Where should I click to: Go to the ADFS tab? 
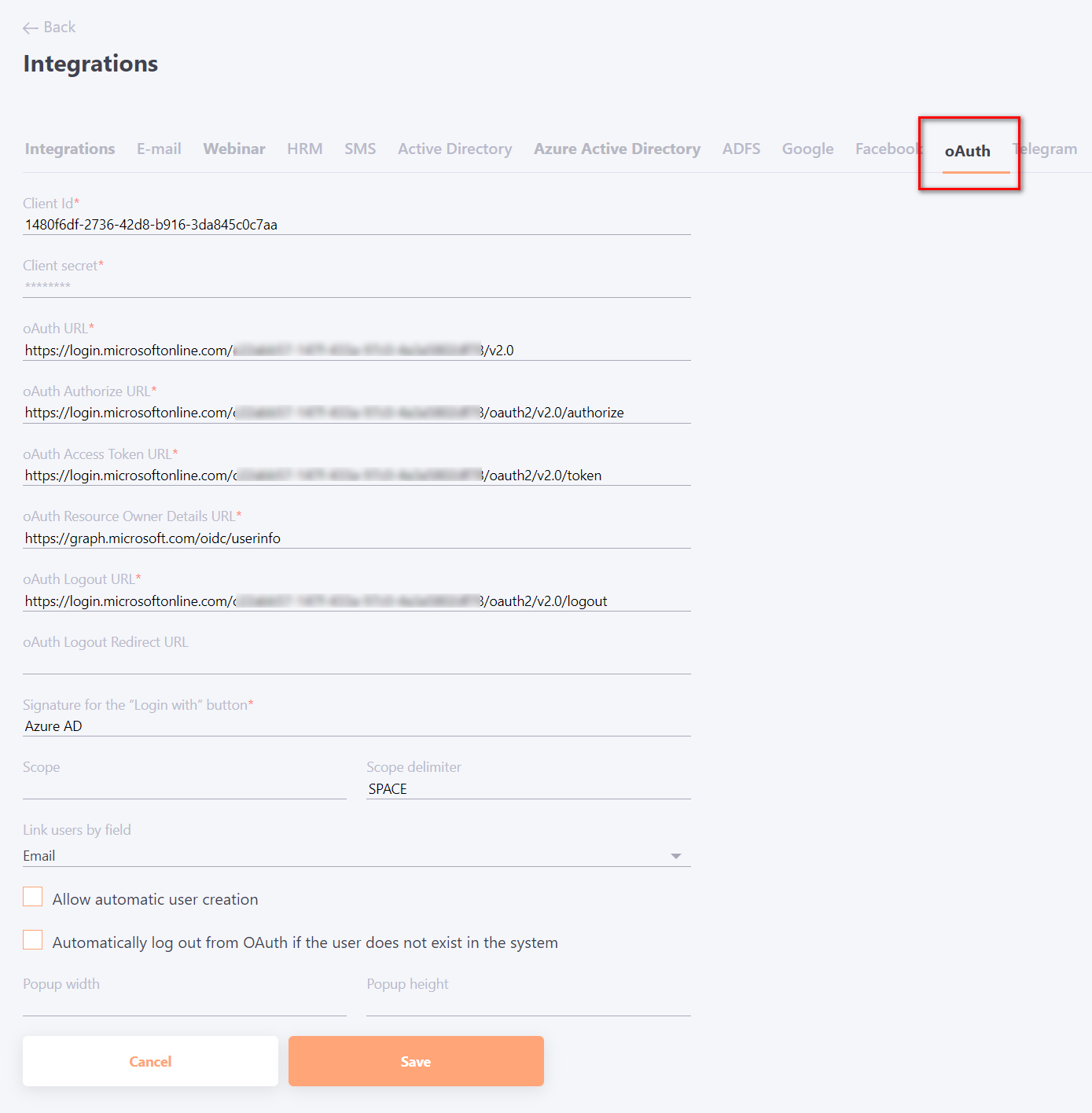(741, 149)
